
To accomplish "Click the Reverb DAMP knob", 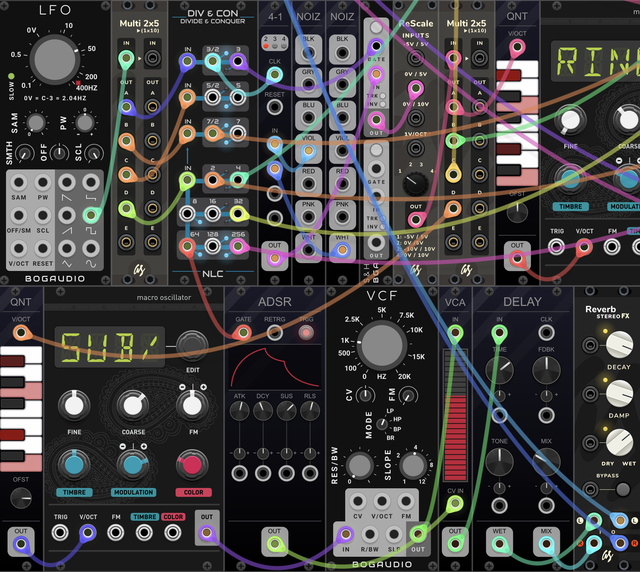I will coord(619,394).
